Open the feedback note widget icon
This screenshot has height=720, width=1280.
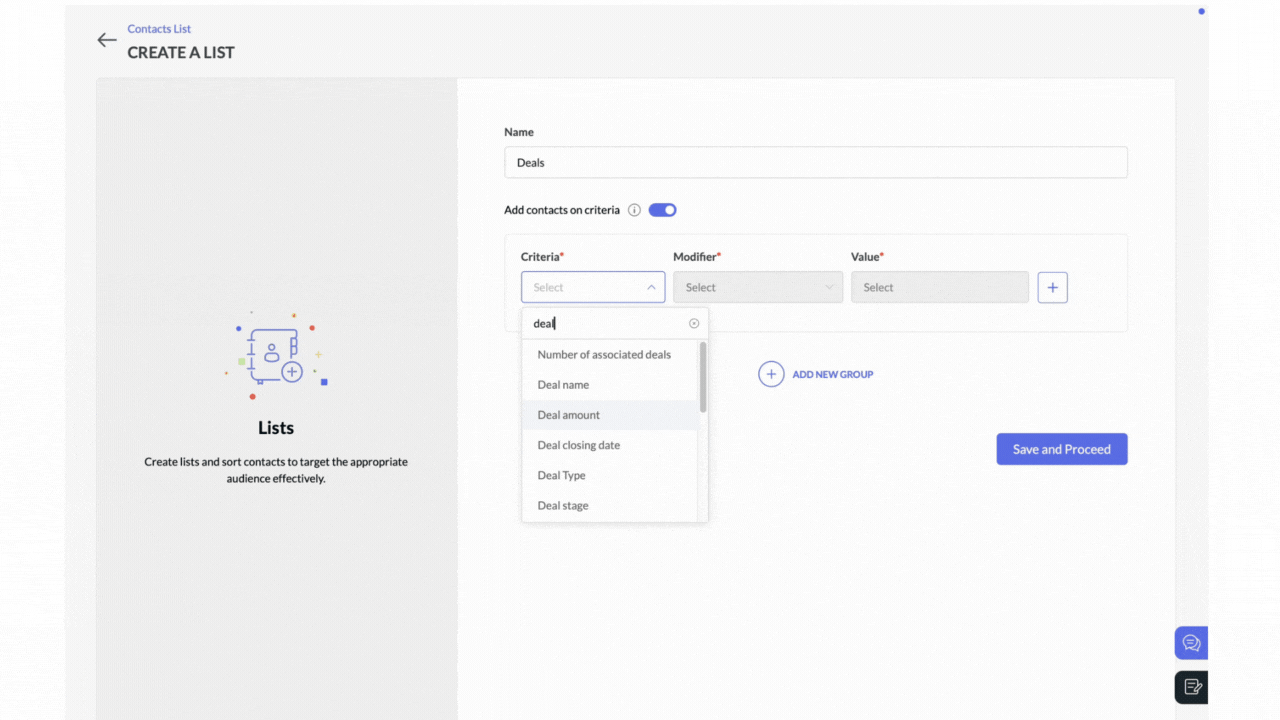pyautogui.click(x=1191, y=687)
